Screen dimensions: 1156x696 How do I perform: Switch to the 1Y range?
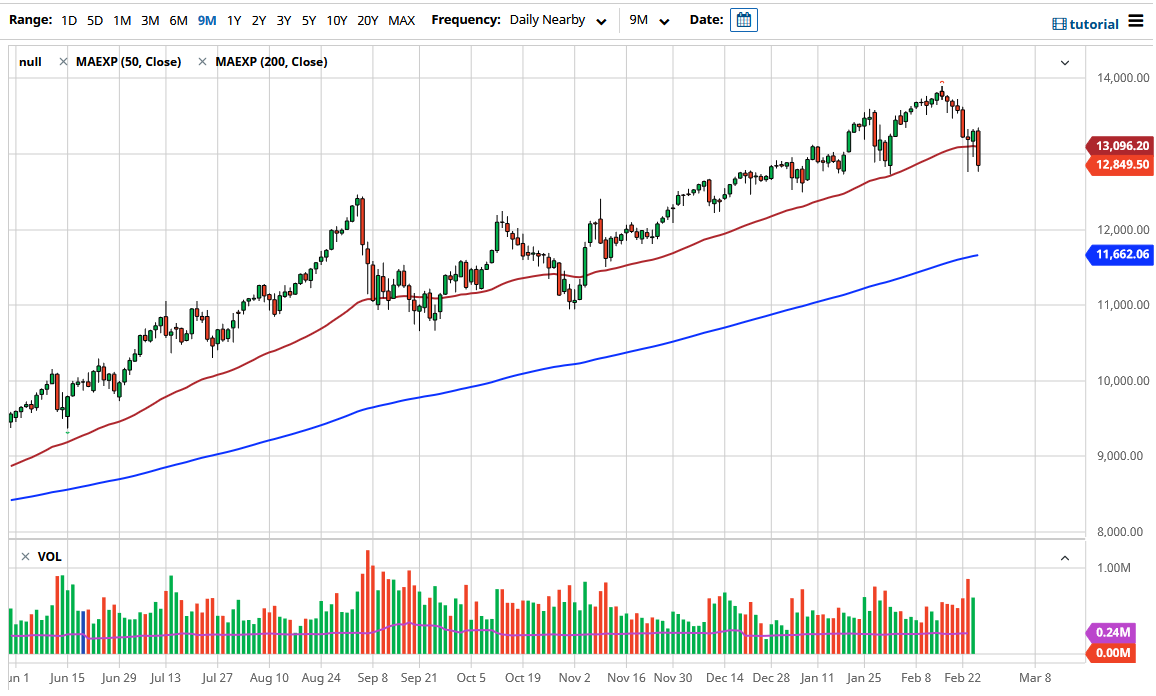[x=233, y=20]
